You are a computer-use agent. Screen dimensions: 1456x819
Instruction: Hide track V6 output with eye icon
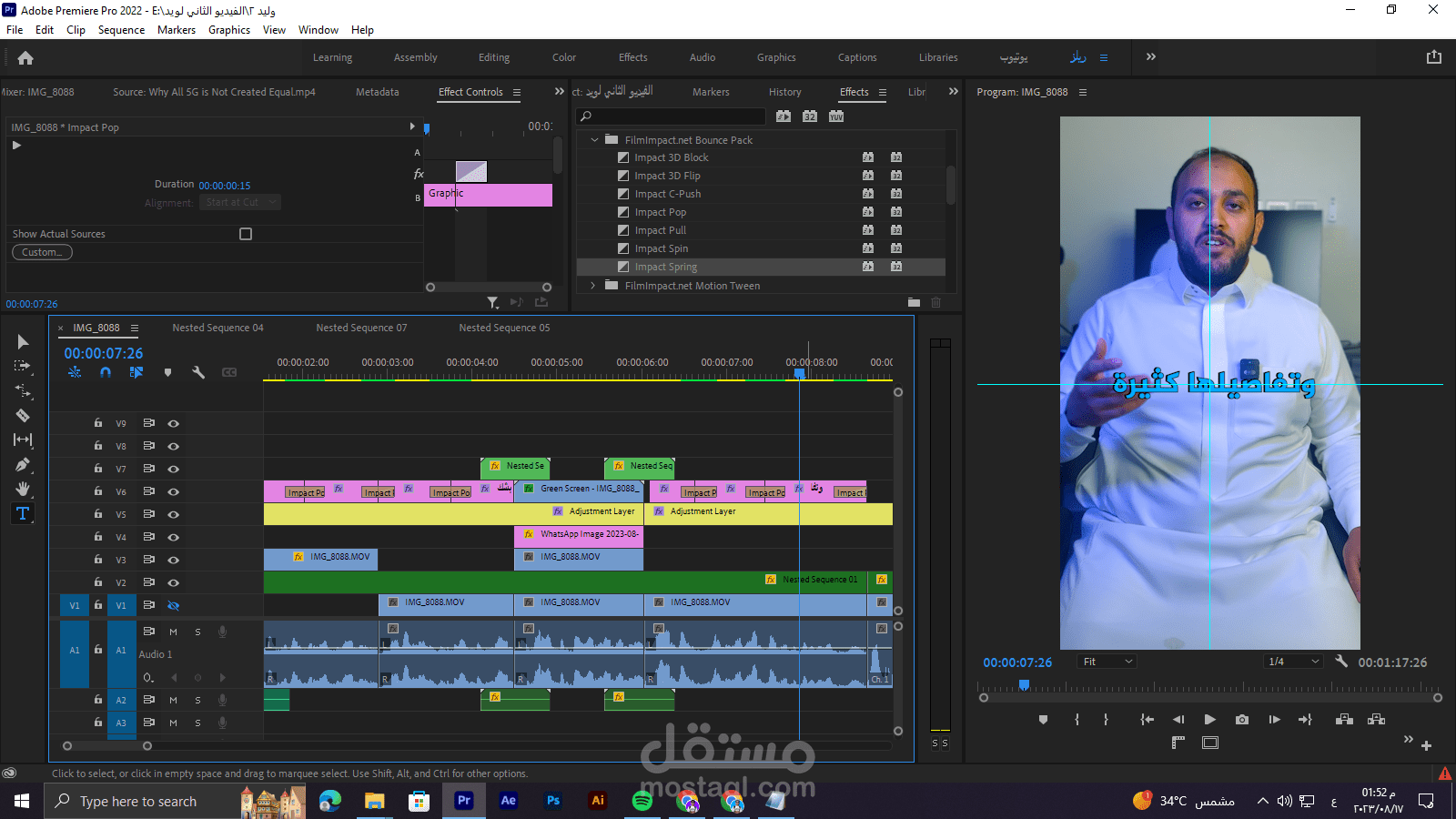pyautogui.click(x=173, y=491)
